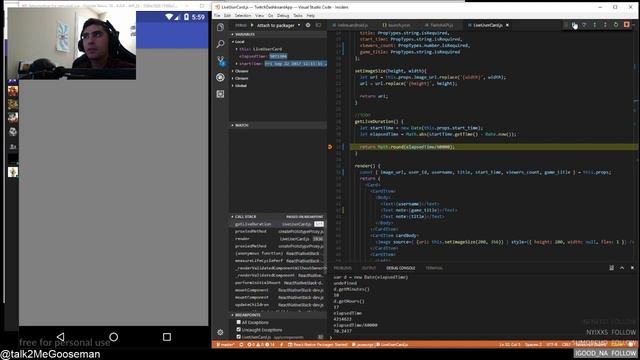640x360 pixels.
Task: Maximize the bottom panel with the chevron
Action: tap(622, 268)
